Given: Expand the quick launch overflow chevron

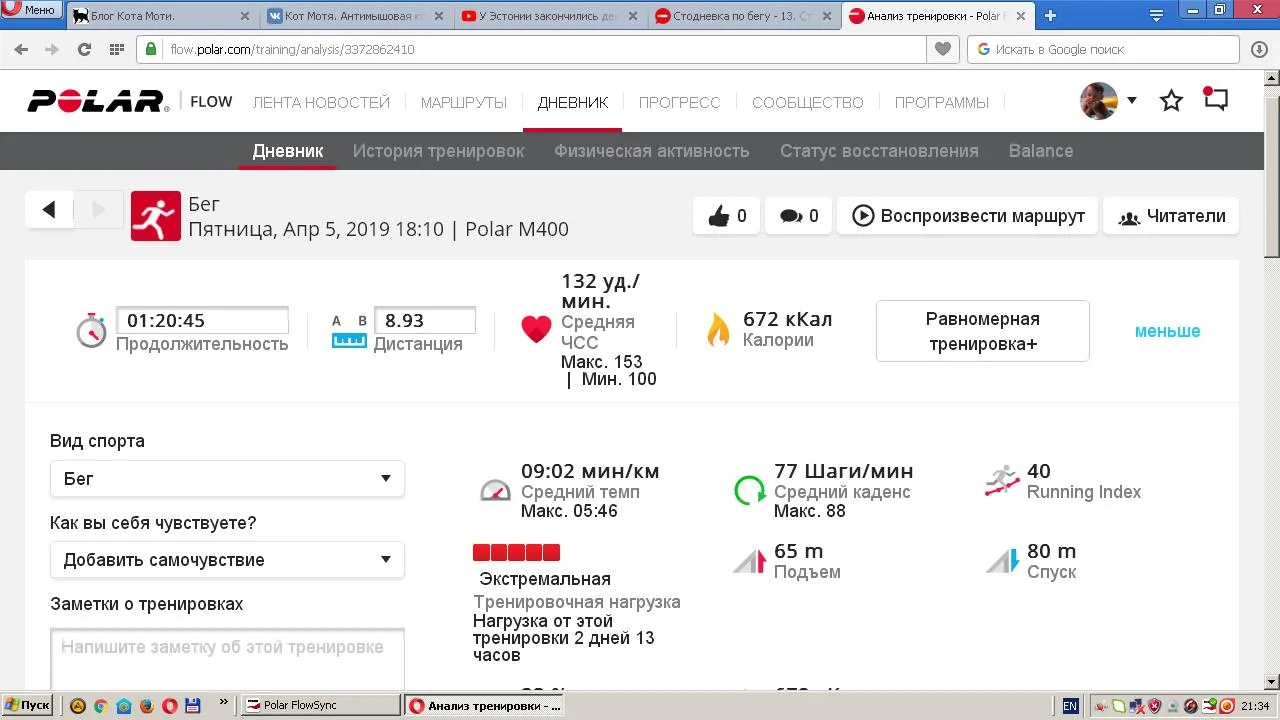Looking at the screenshot, I should [x=223, y=703].
